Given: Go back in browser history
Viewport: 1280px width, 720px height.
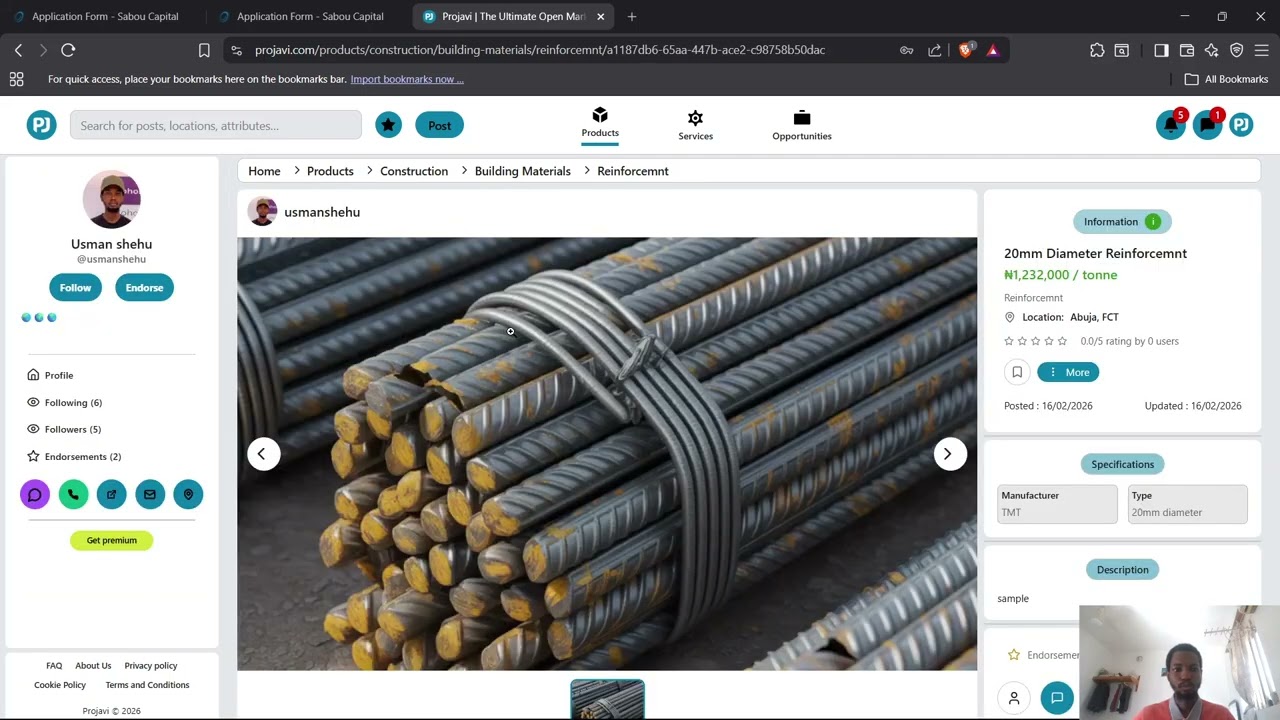Looking at the screenshot, I should click(x=18, y=50).
